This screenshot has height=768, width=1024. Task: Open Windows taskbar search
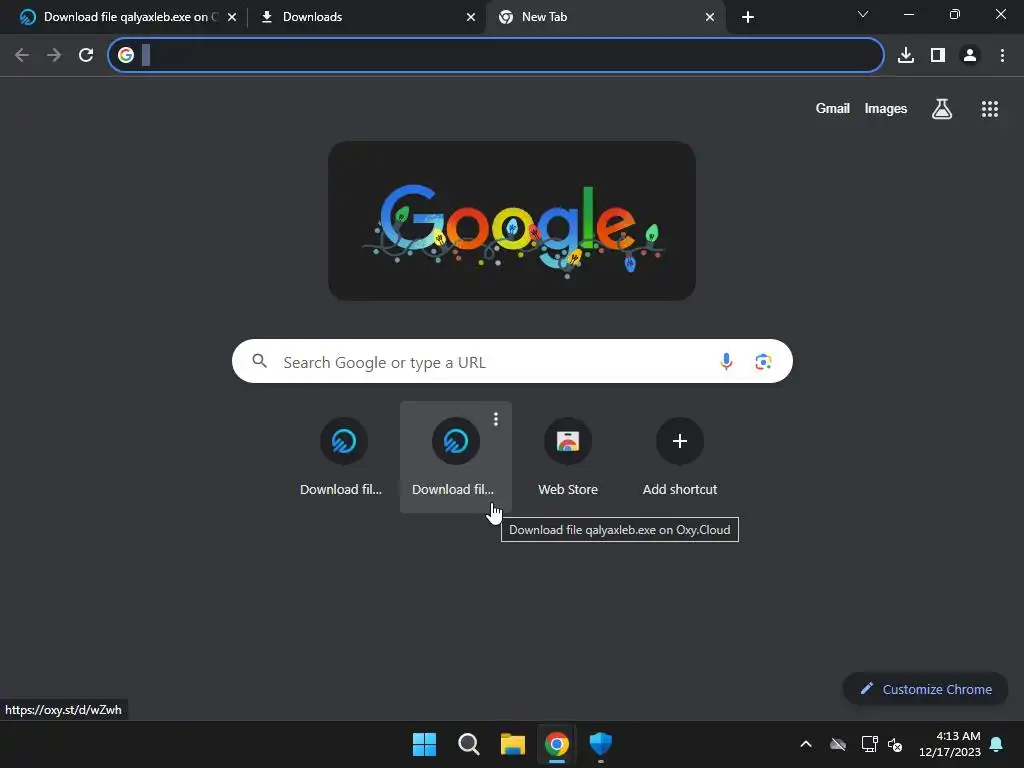468,744
